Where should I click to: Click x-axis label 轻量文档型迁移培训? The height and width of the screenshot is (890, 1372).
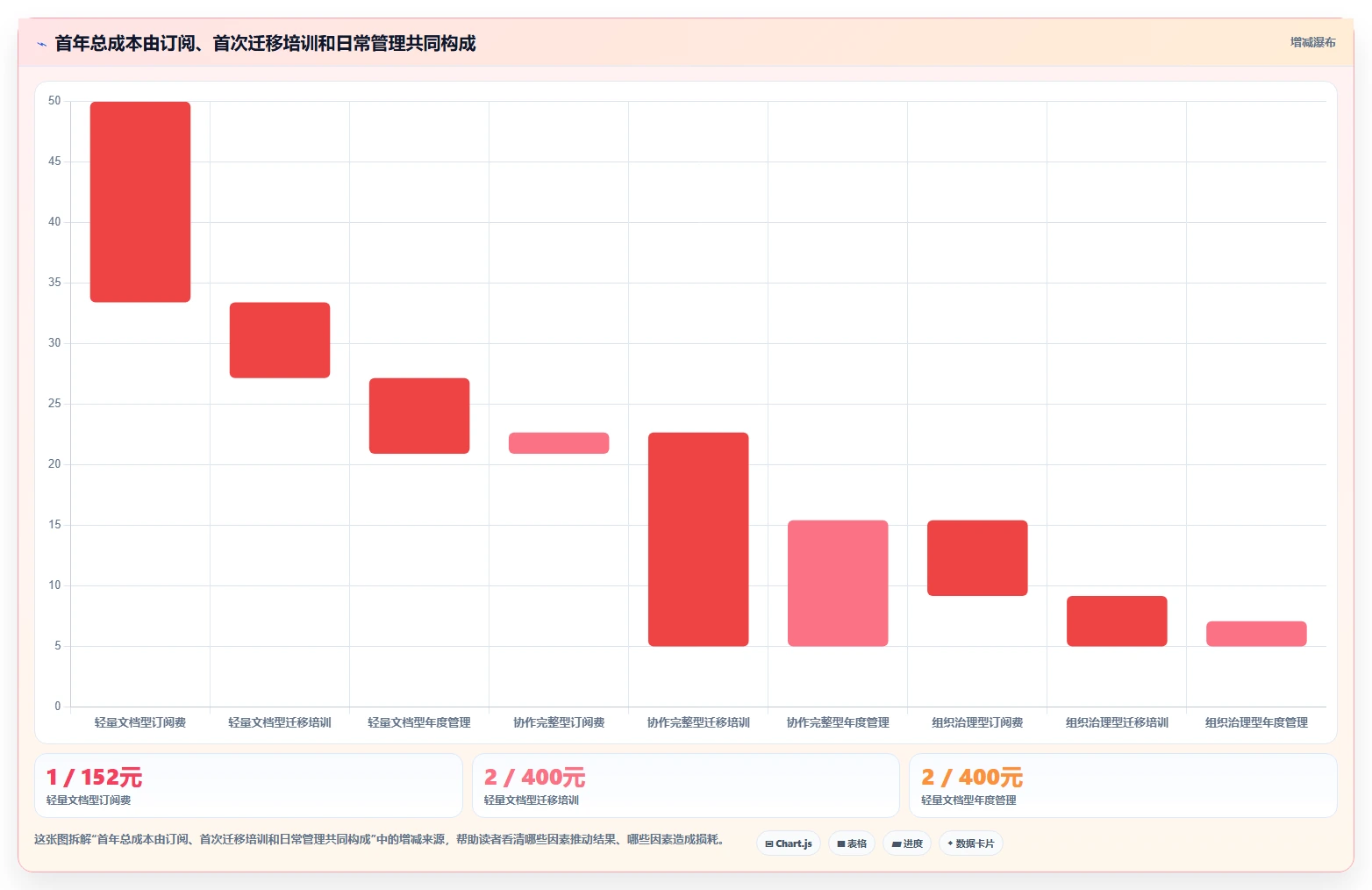click(x=280, y=722)
